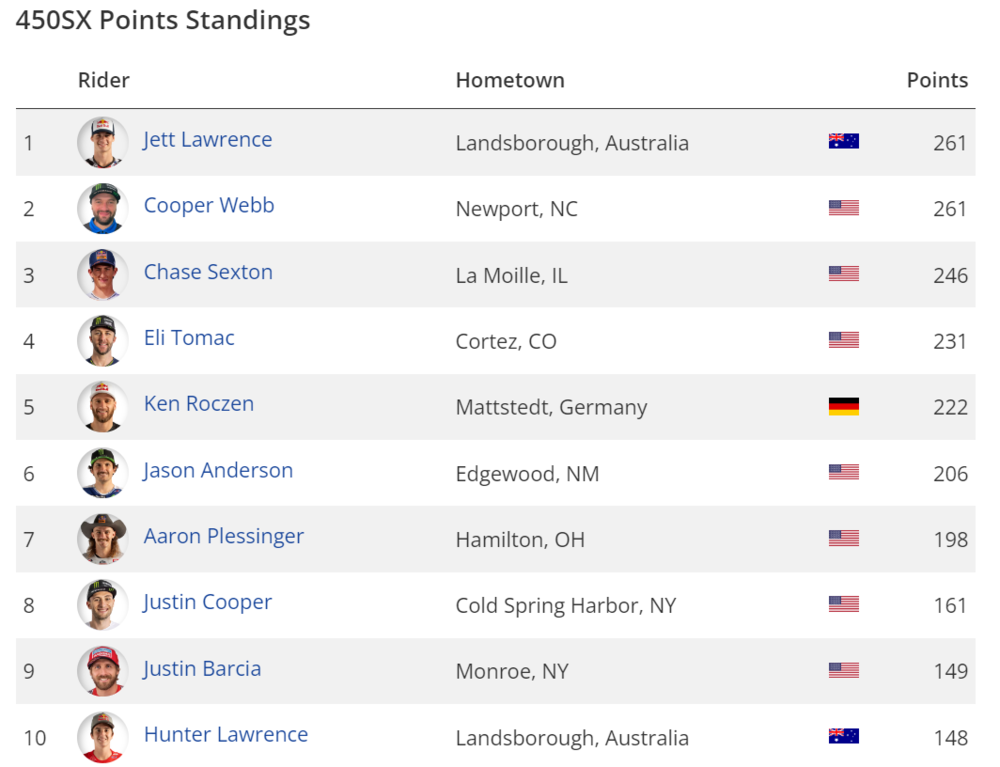Click the Australian flag beside Jett Lawrence
Image resolution: width=1000 pixels, height=767 pixels.
(843, 142)
